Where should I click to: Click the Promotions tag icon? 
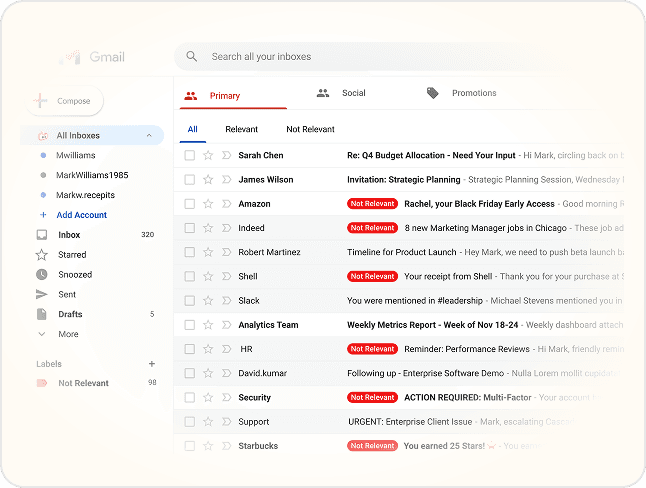tap(433, 93)
